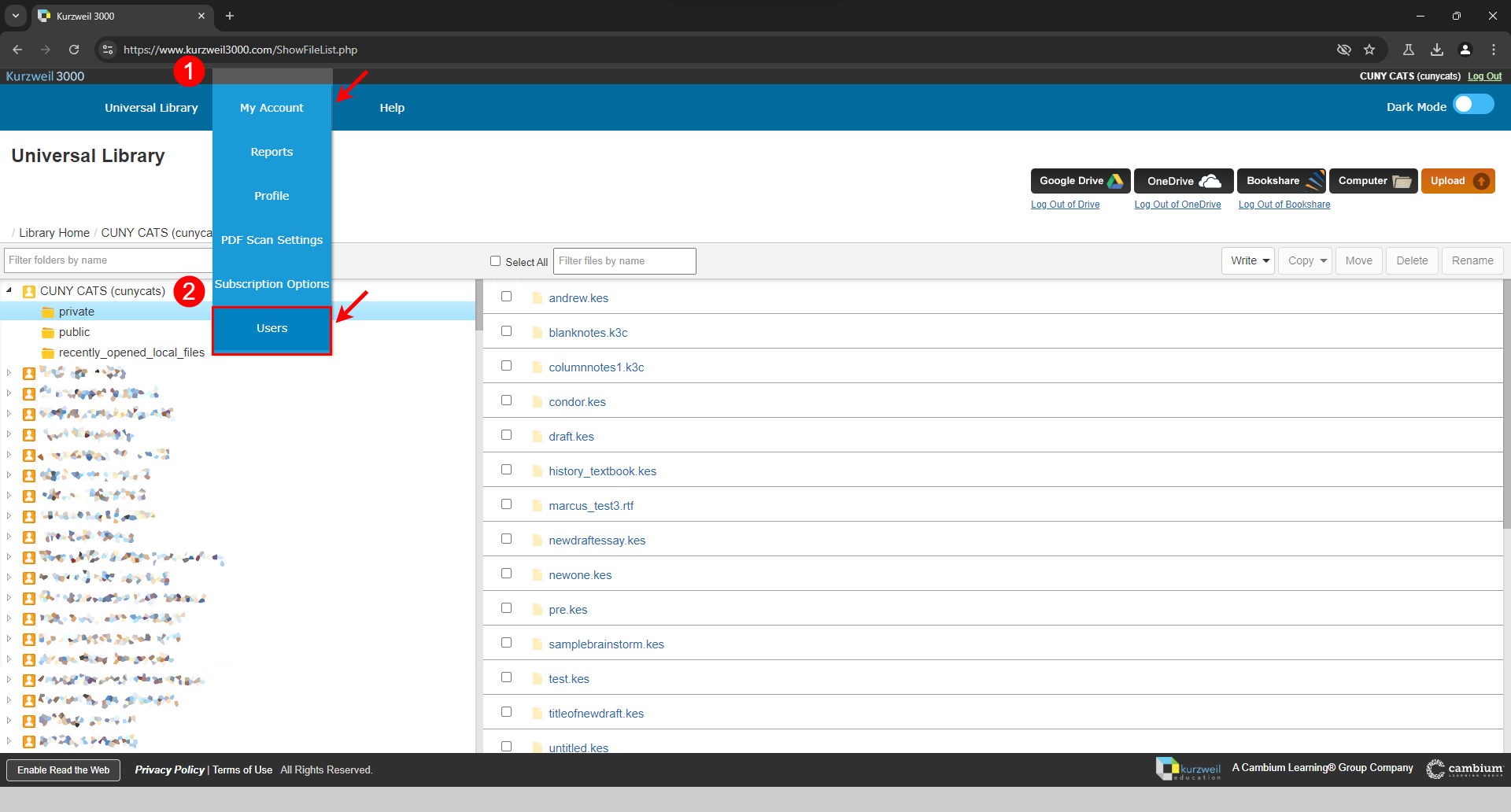Open the Chrome labs flask icon

(x=1409, y=50)
